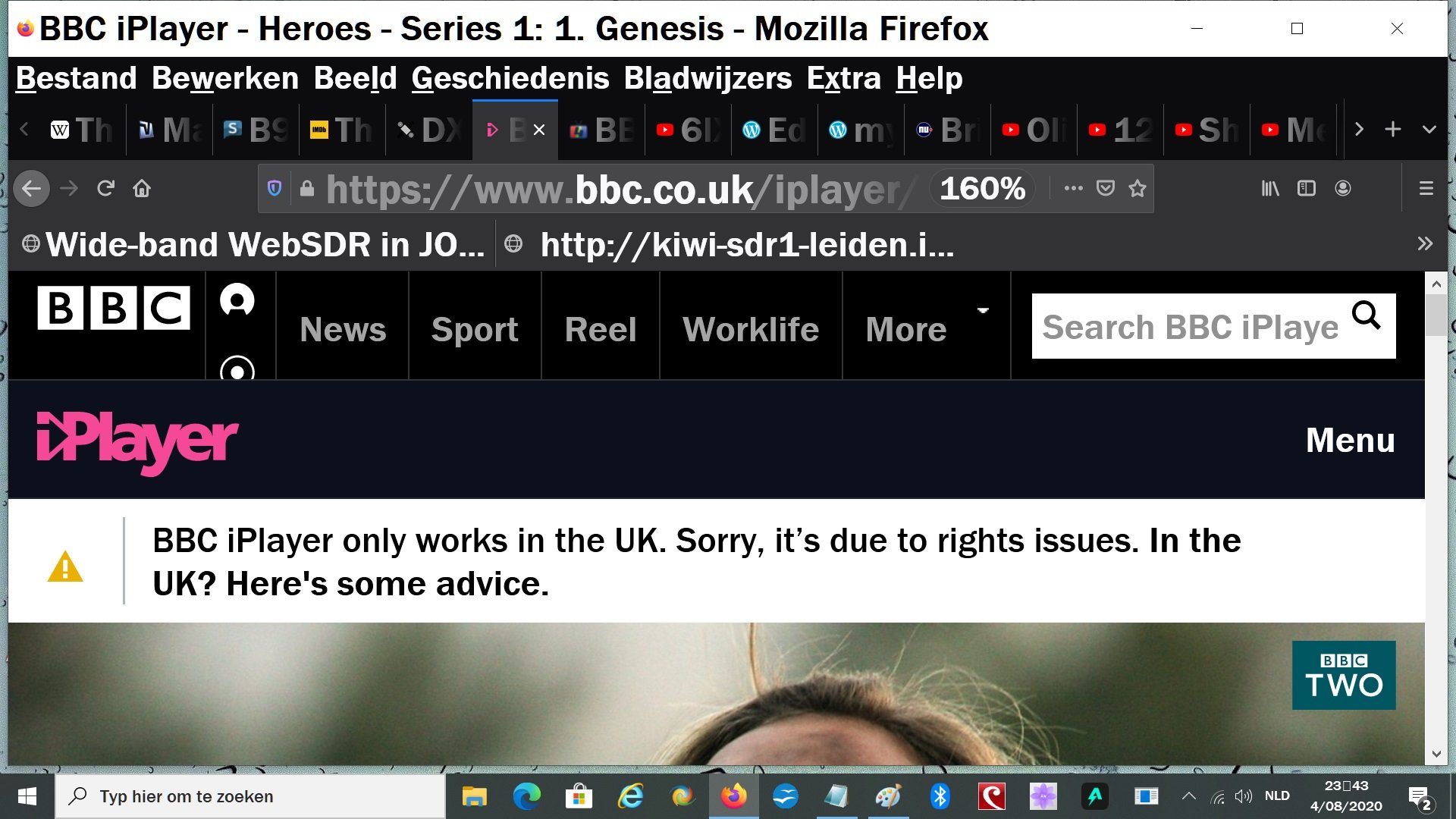The width and height of the screenshot is (1456, 819).
Task: Switch to the 'DX' tab
Action: [428, 130]
